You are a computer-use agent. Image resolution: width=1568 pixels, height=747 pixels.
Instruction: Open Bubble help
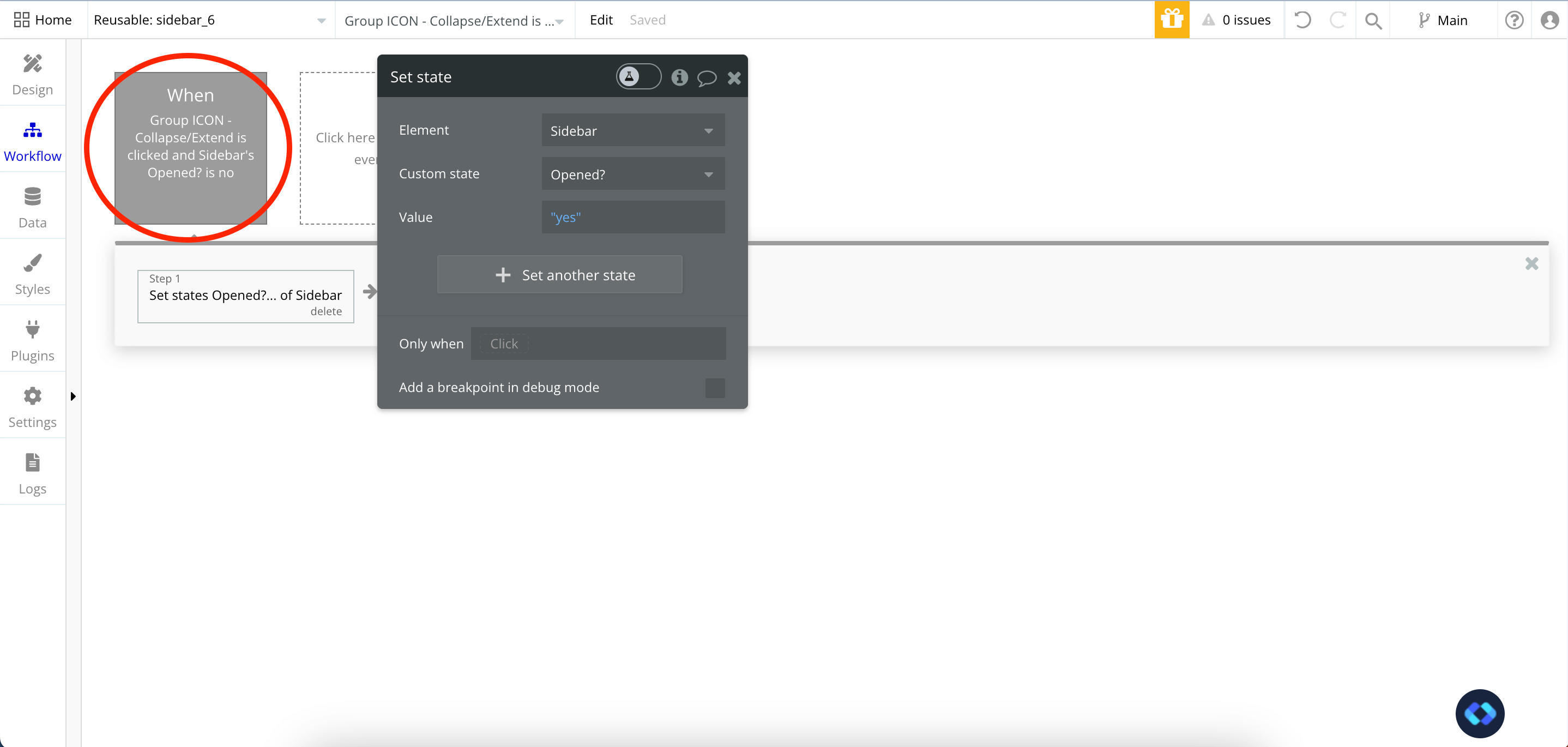tap(1515, 20)
